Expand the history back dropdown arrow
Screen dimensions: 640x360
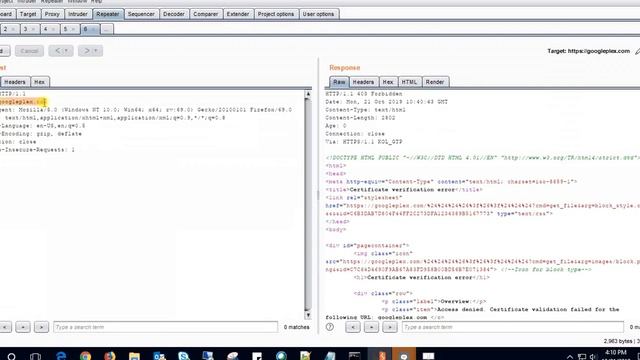(67, 51)
